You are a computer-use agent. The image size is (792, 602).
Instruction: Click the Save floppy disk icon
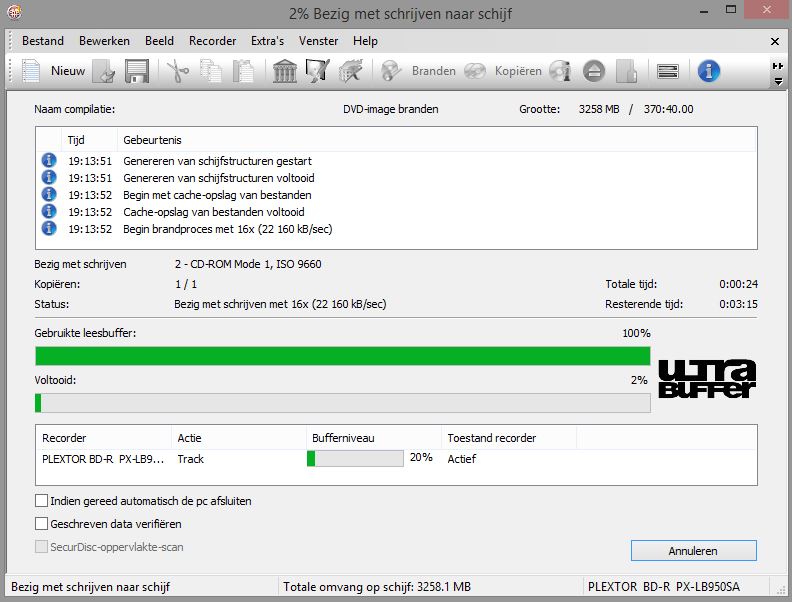[136, 71]
